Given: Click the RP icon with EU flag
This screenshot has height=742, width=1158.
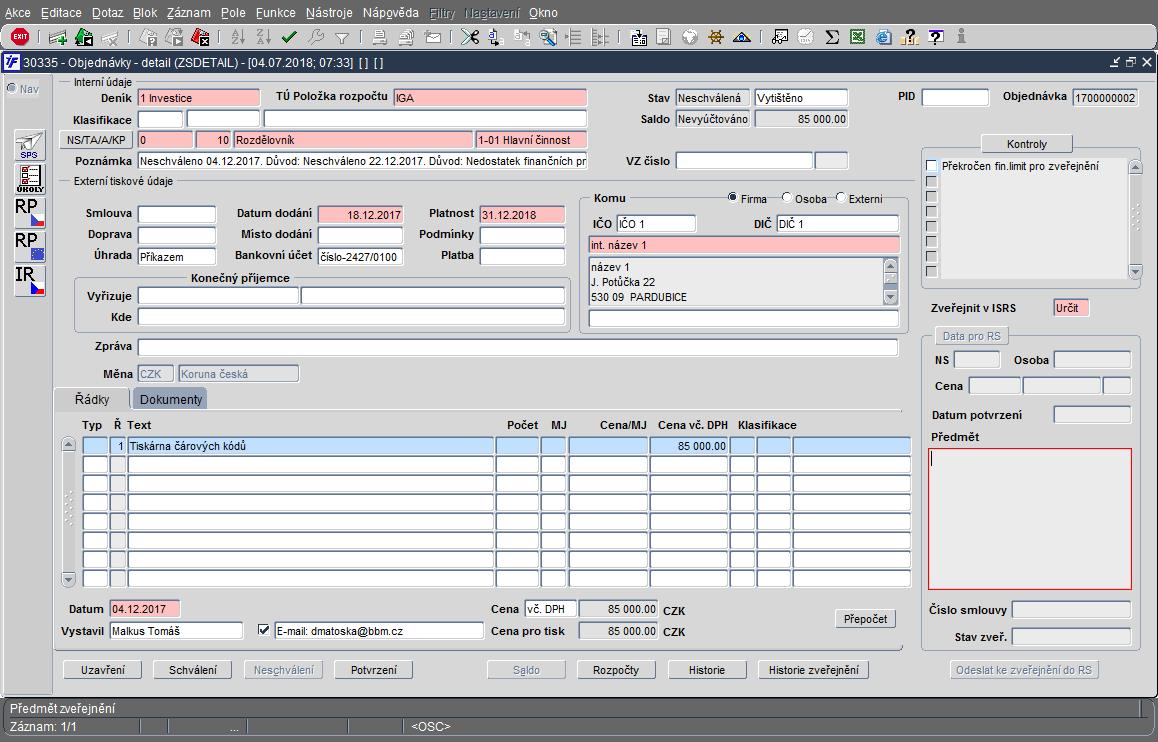Looking at the screenshot, I should (30, 247).
